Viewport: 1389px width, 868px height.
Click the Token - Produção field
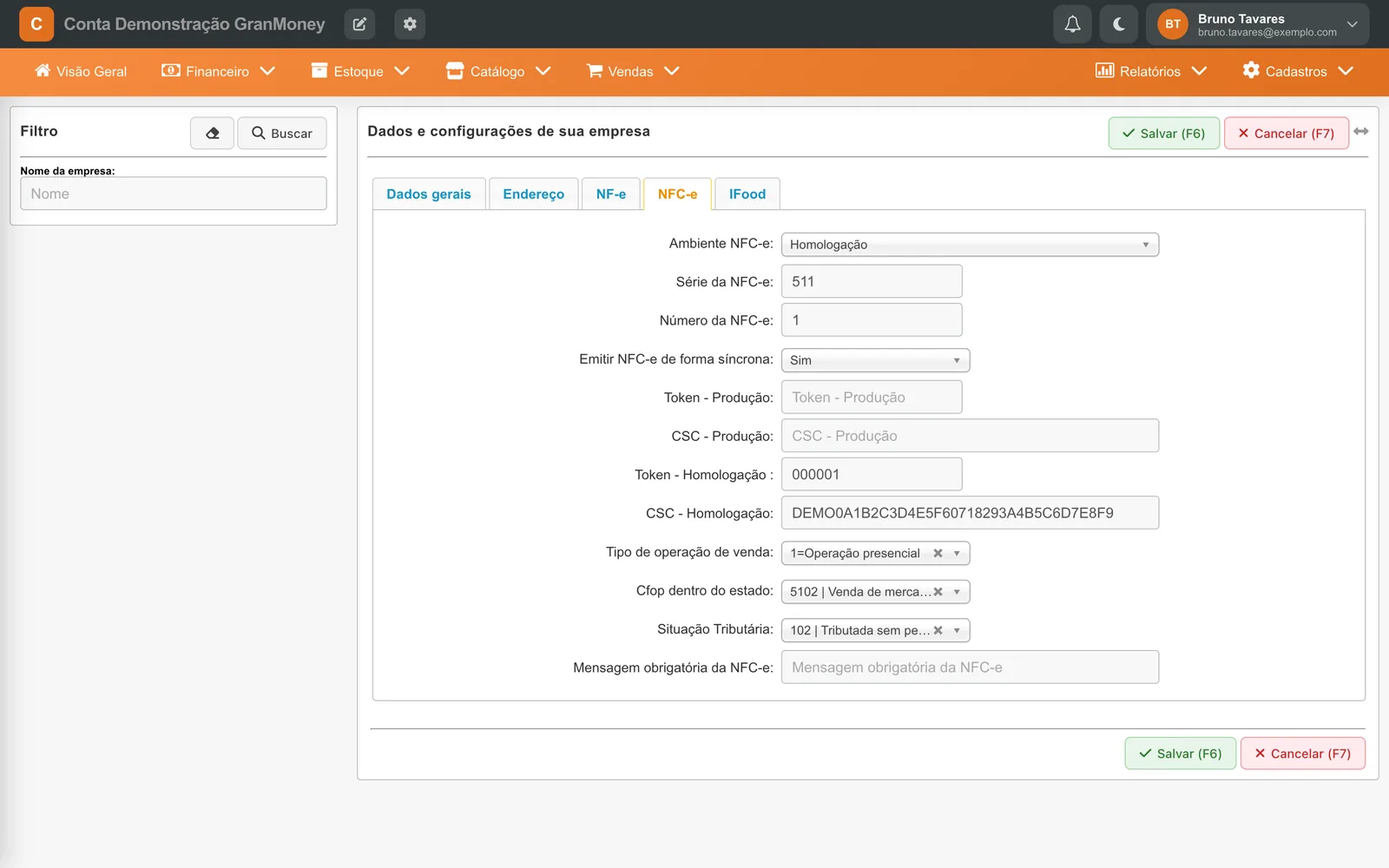(x=872, y=398)
